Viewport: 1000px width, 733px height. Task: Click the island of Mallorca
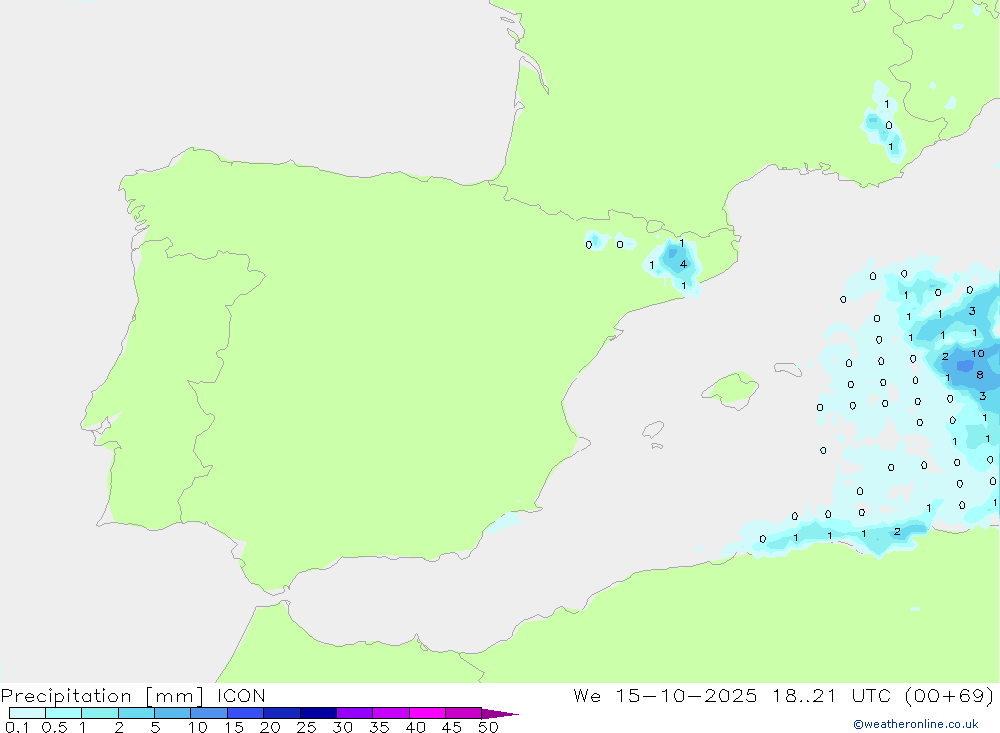click(x=732, y=388)
